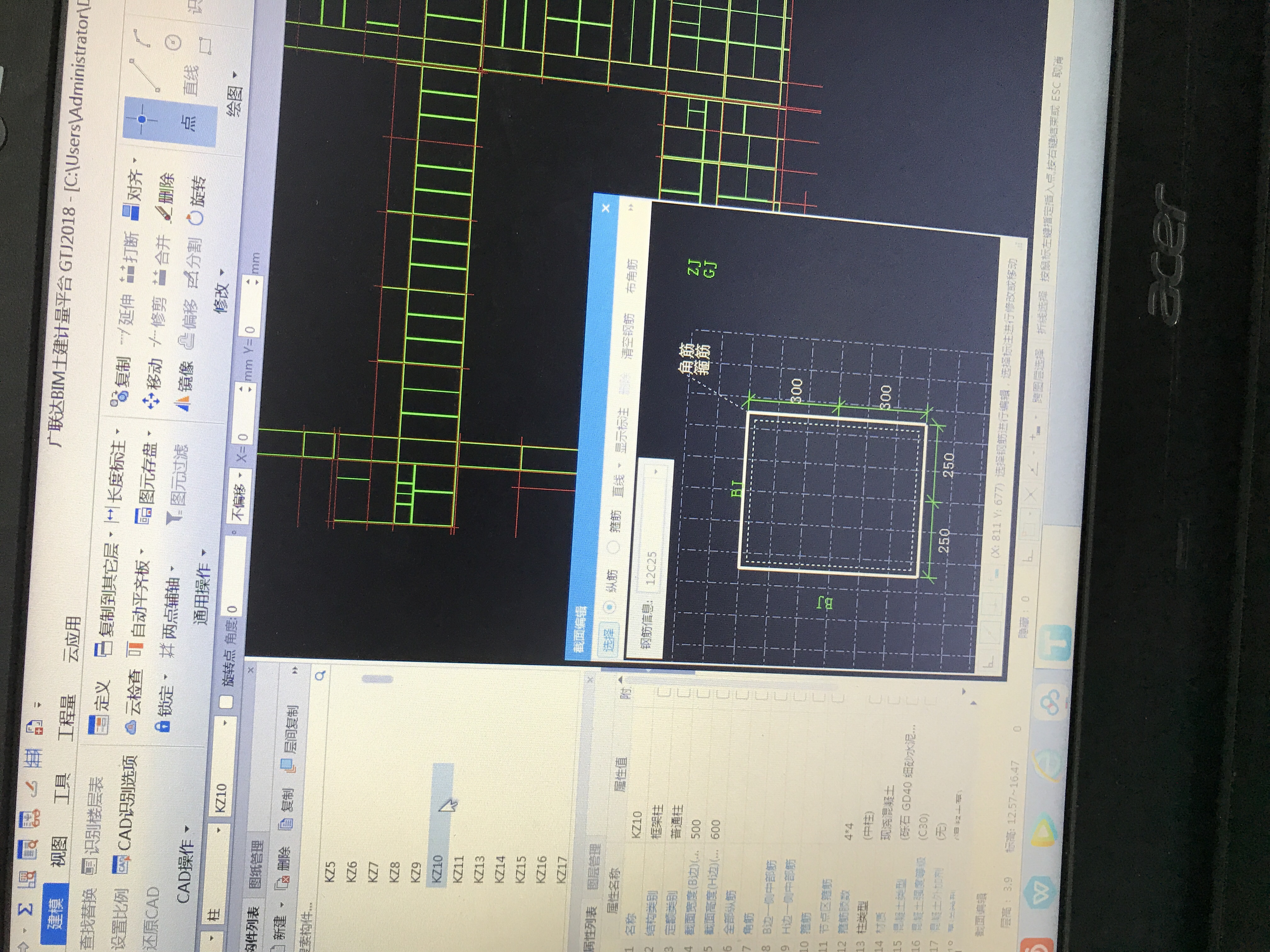Expand the 修改 group dropdown arrow
This screenshot has height=952, width=1270.
click(223, 272)
